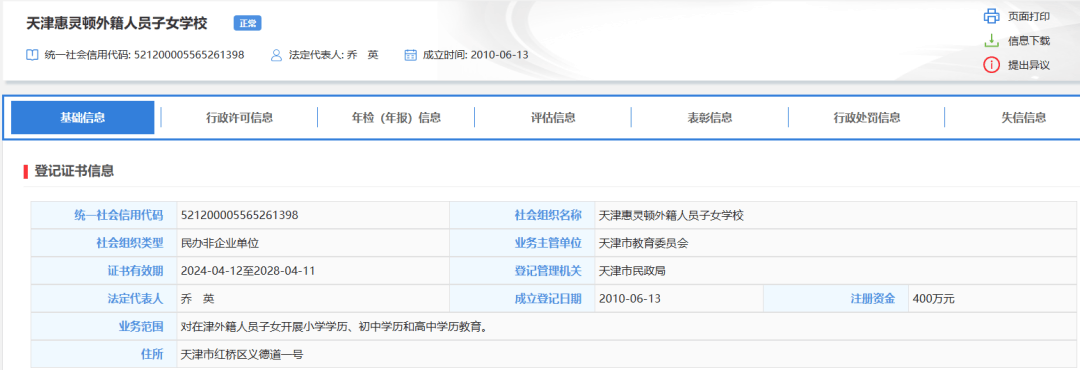View the 表彰信息 tab

click(x=710, y=118)
